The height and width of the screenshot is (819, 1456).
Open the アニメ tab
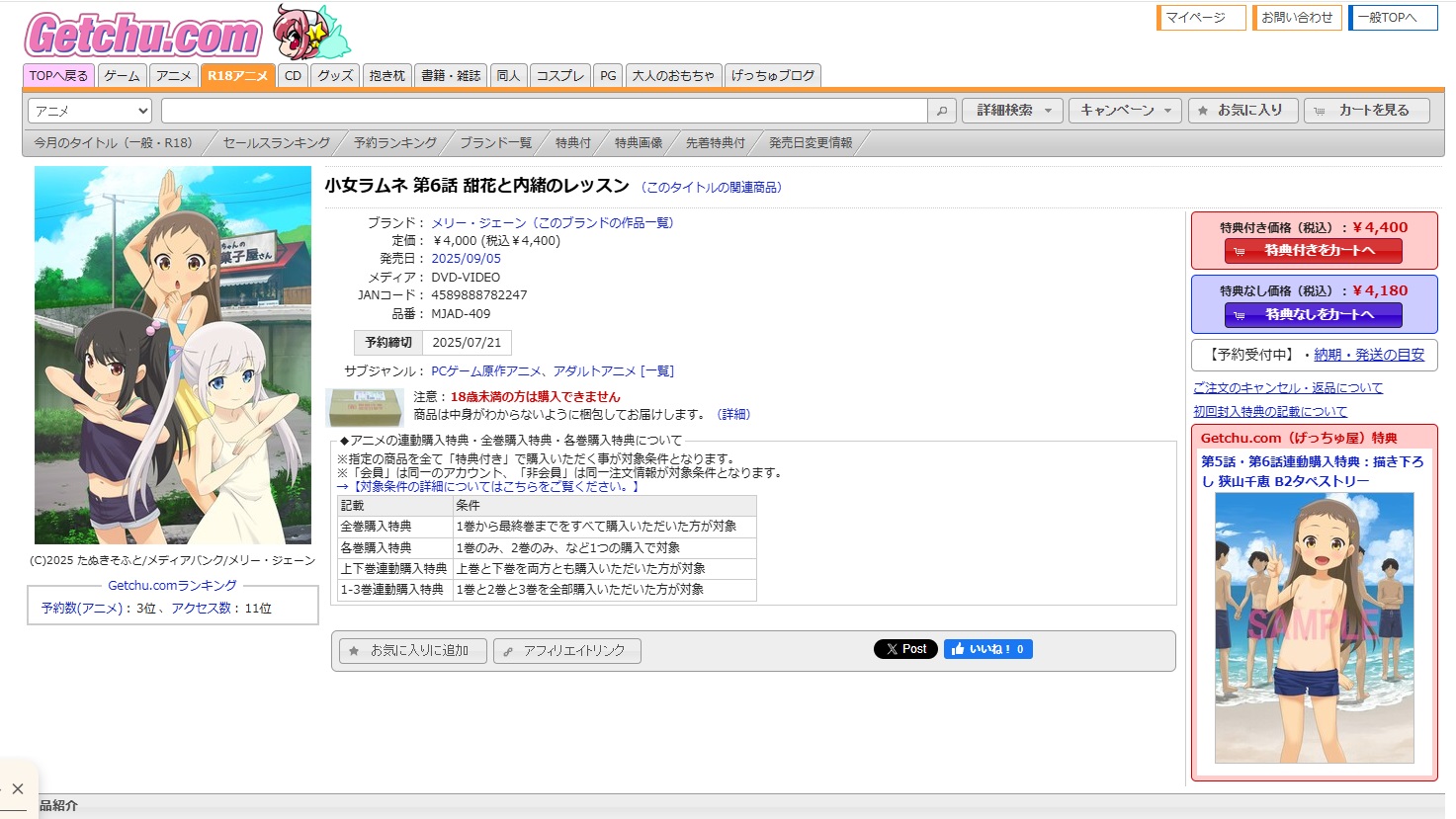174,76
